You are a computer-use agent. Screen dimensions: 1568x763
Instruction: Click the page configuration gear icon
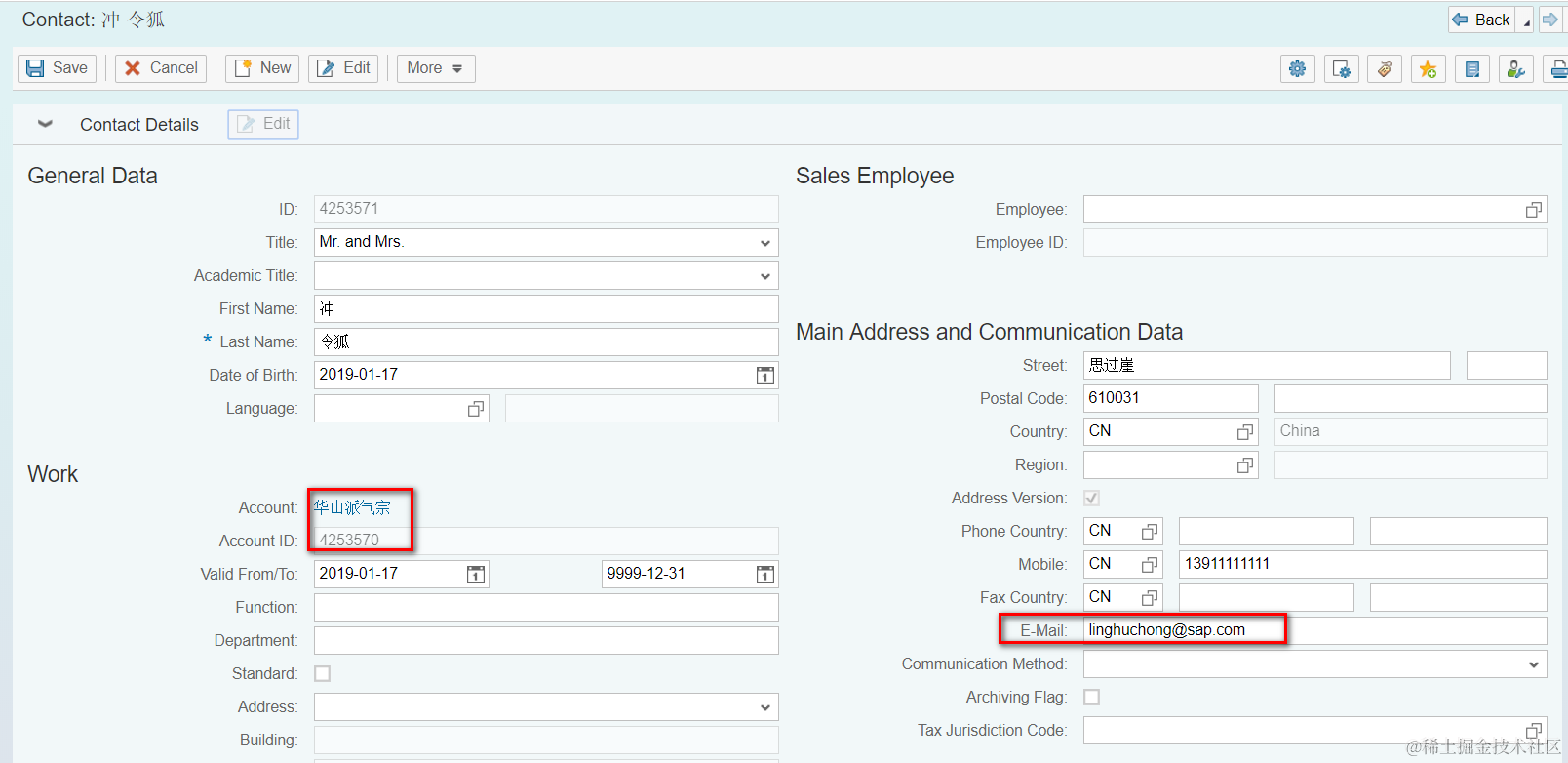click(1342, 68)
